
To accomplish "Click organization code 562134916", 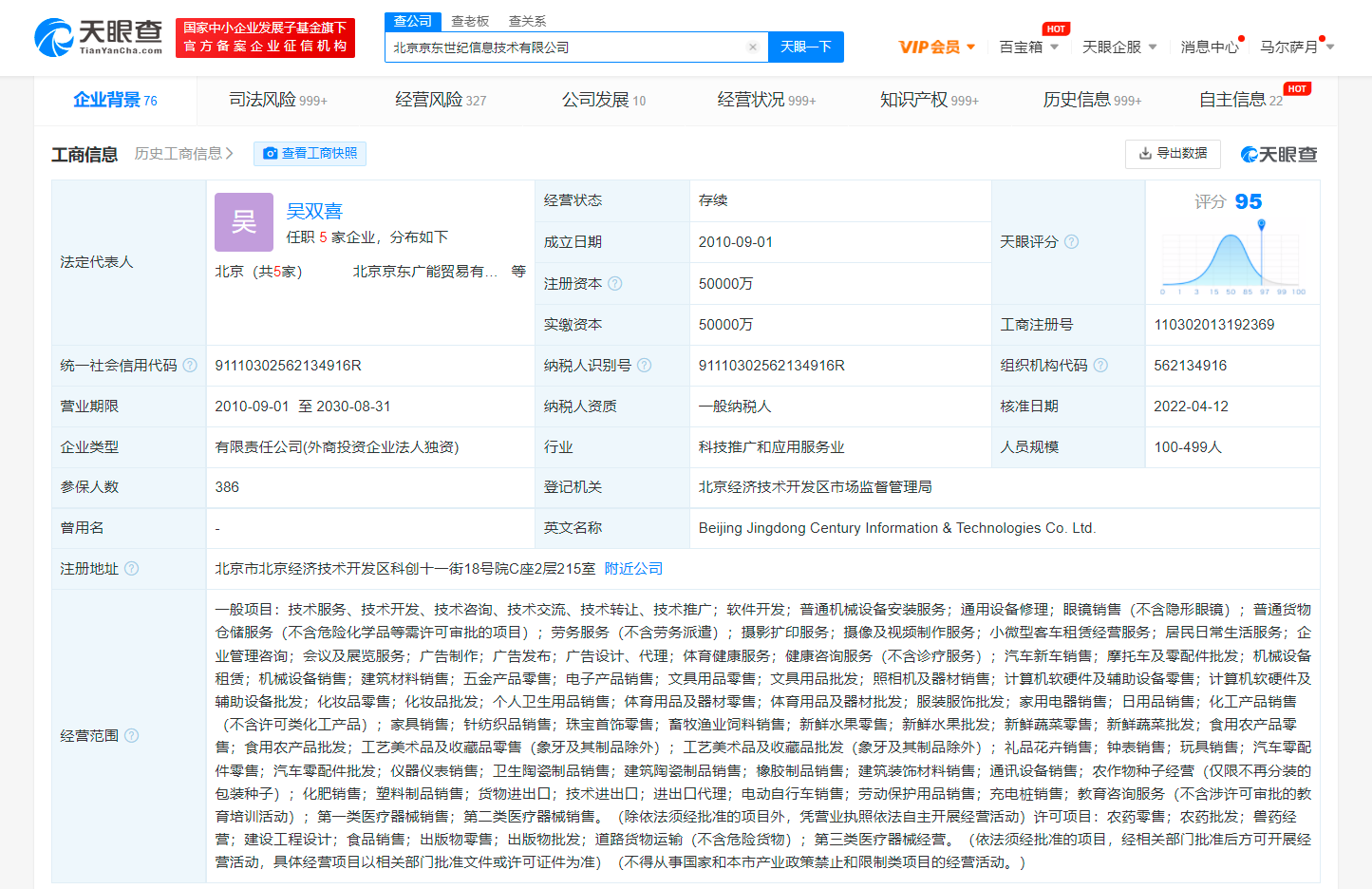I will [1191, 365].
